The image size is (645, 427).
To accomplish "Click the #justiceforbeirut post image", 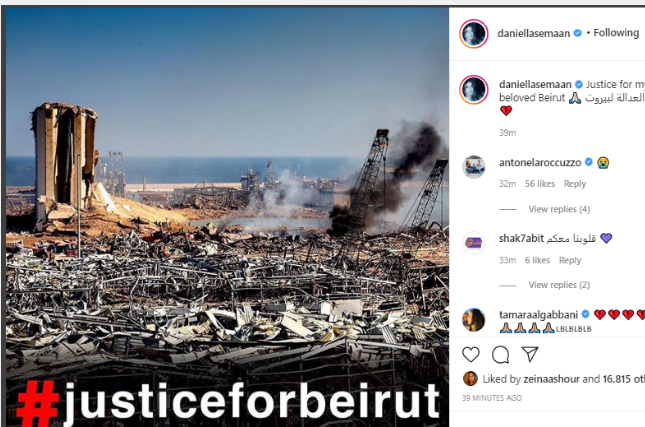I will [x=227, y=217].
